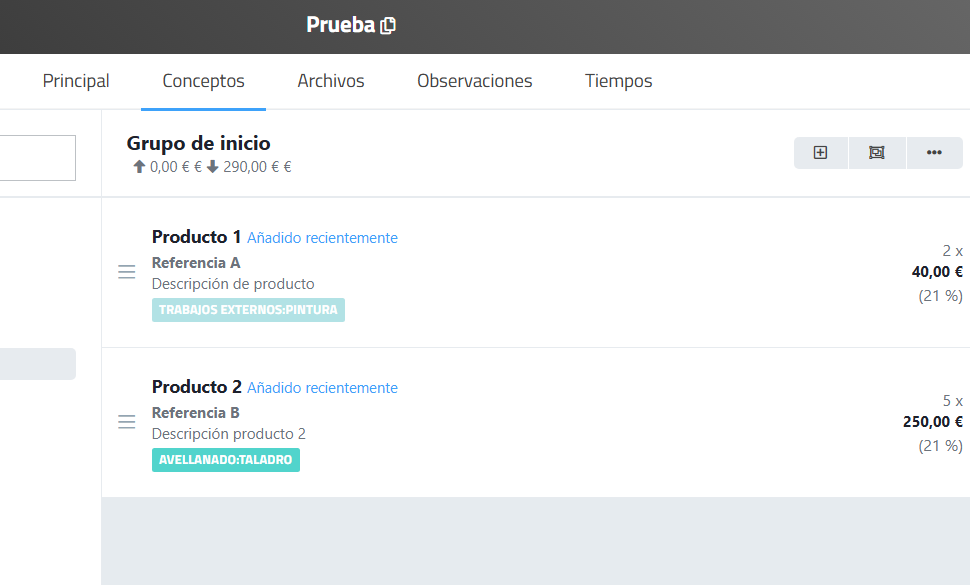The width and height of the screenshot is (970, 585).
Task: Click the add concept plus icon
Action: point(820,153)
